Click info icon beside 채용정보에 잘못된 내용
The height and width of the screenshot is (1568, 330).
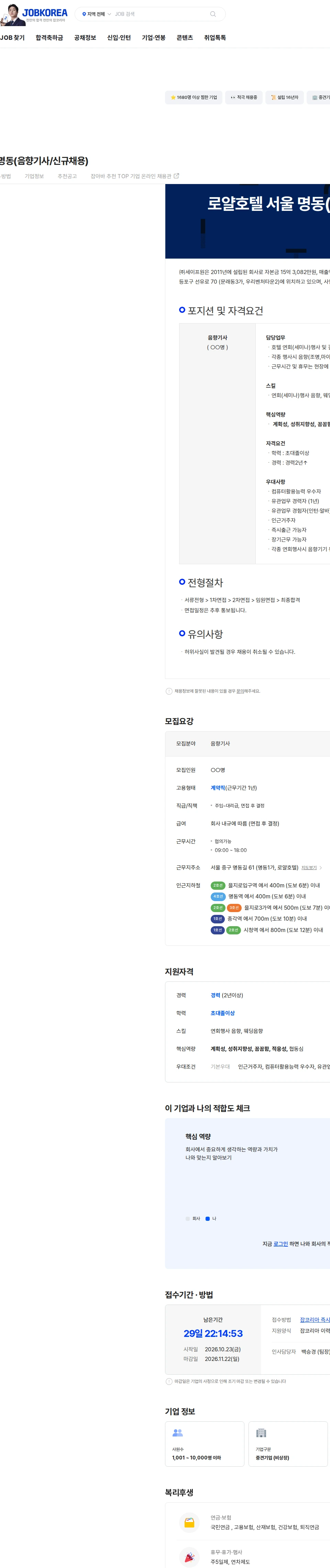coord(169,691)
